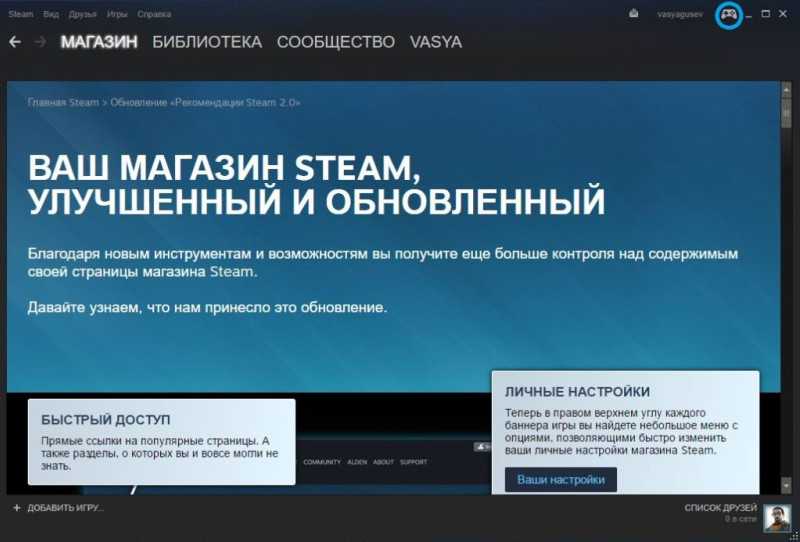The height and width of the screenshot is (542, 800).
Task: Go forward with the right arrow
Action: point(40,42)
